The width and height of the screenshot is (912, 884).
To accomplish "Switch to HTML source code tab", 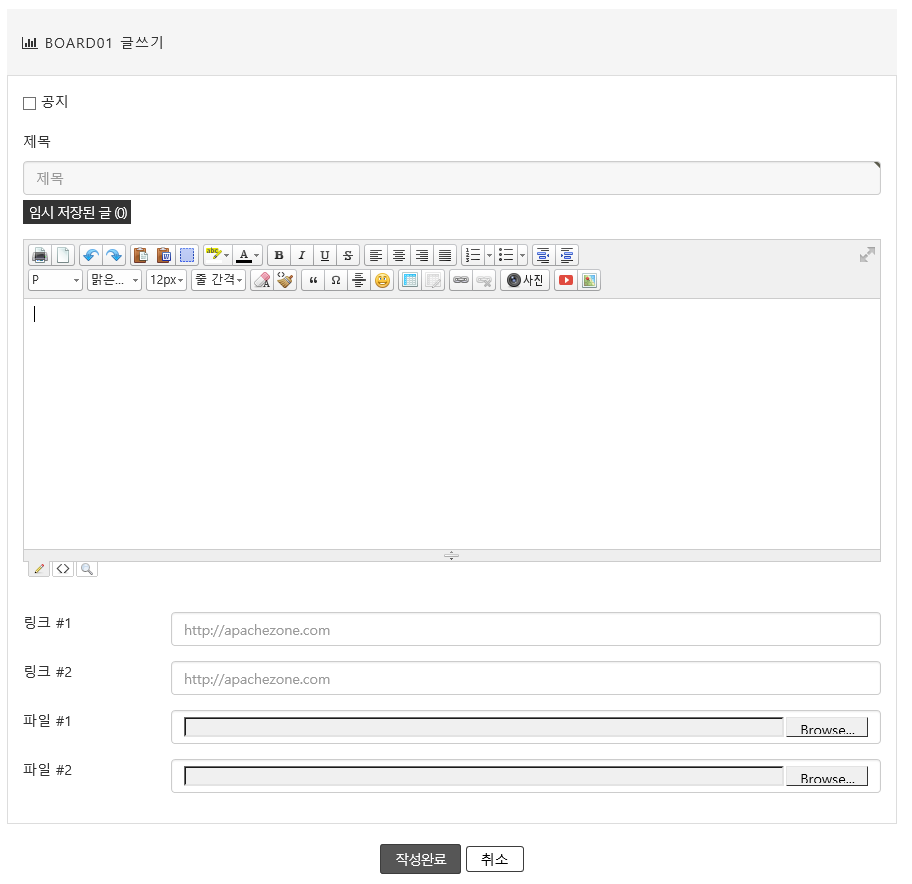I will click(63, 569).
